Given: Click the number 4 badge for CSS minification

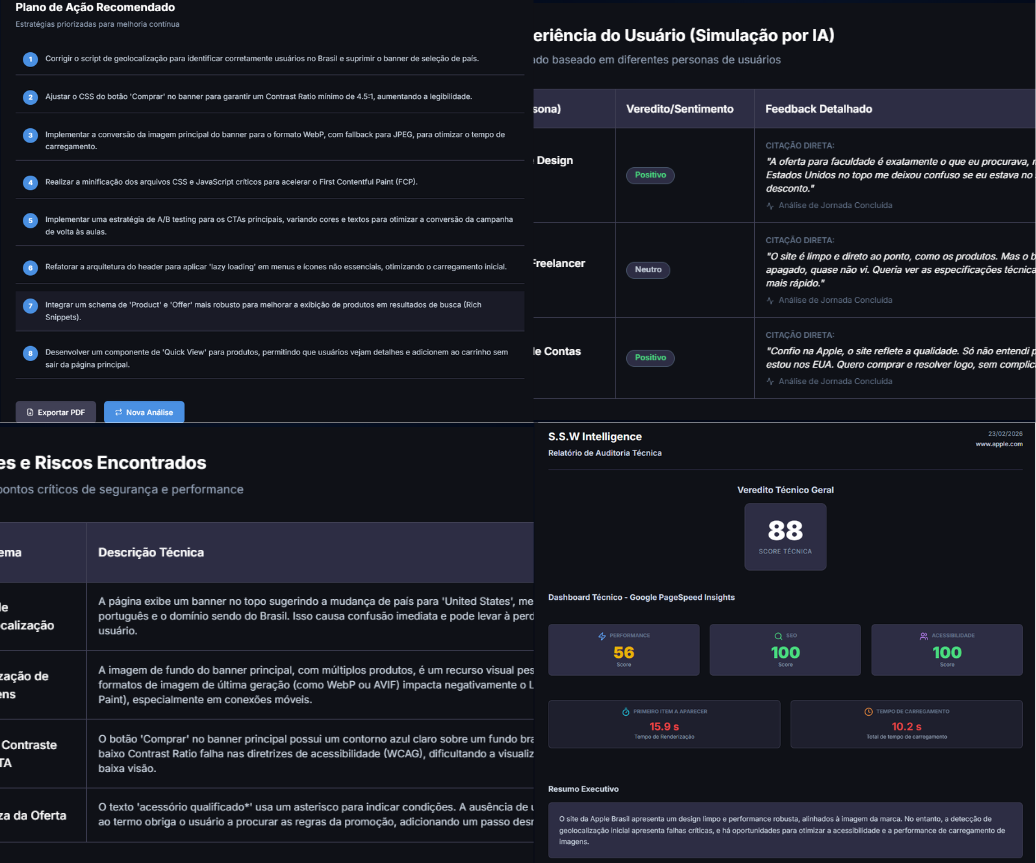Looking at the screenshot, I should 30,182.
